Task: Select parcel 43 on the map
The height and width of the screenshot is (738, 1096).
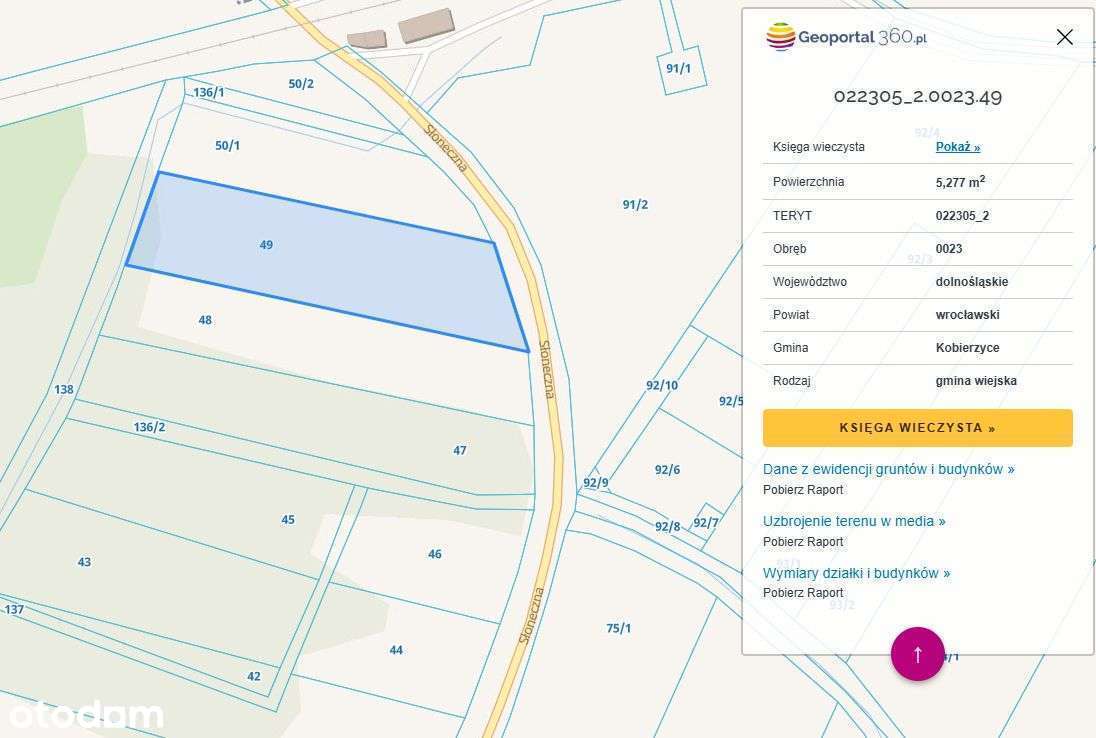Action: (84, 562)
